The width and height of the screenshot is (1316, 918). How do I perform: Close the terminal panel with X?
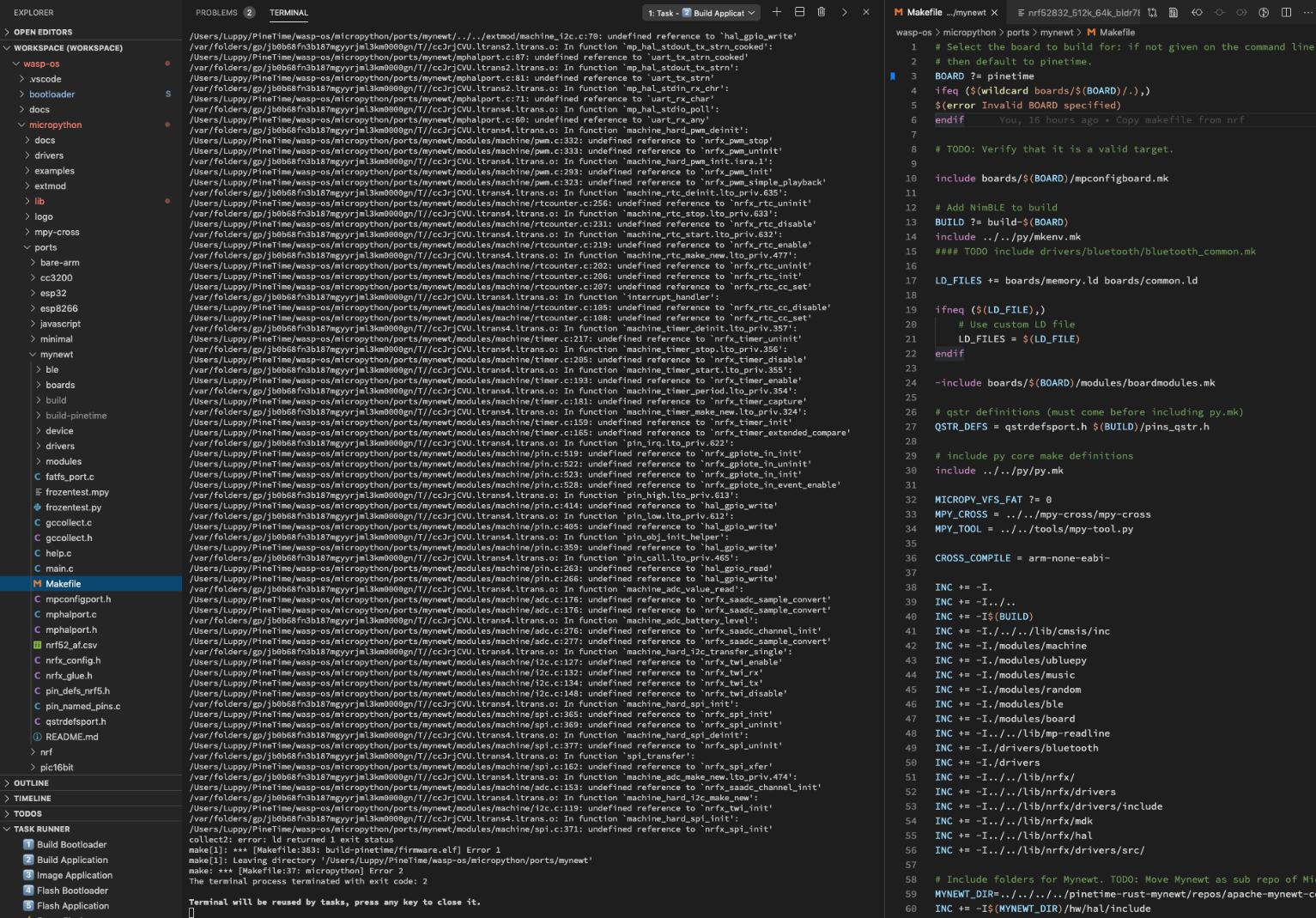pos(866,12)
